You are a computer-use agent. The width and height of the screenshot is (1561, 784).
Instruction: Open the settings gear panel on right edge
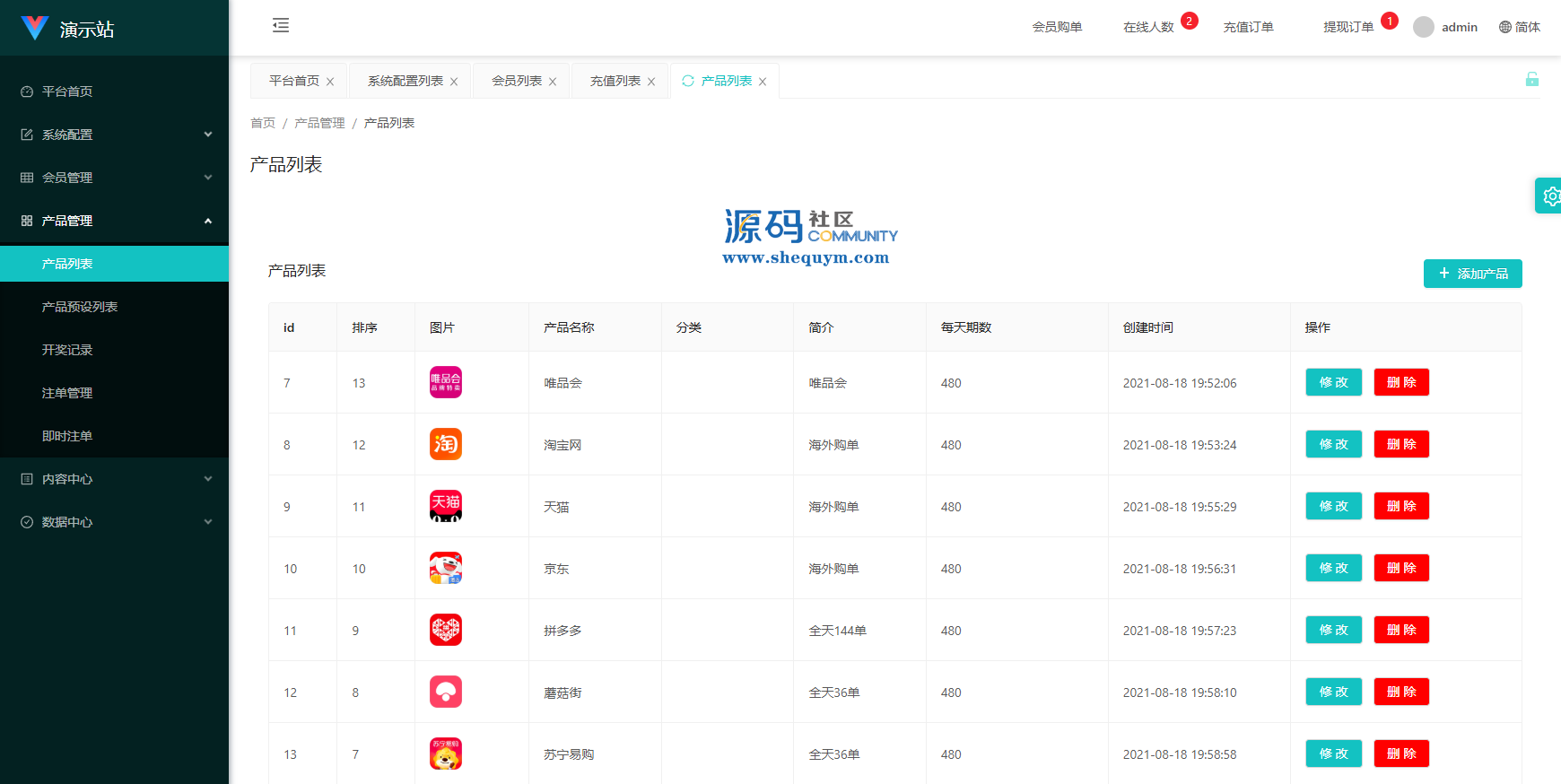point(1549,196)
